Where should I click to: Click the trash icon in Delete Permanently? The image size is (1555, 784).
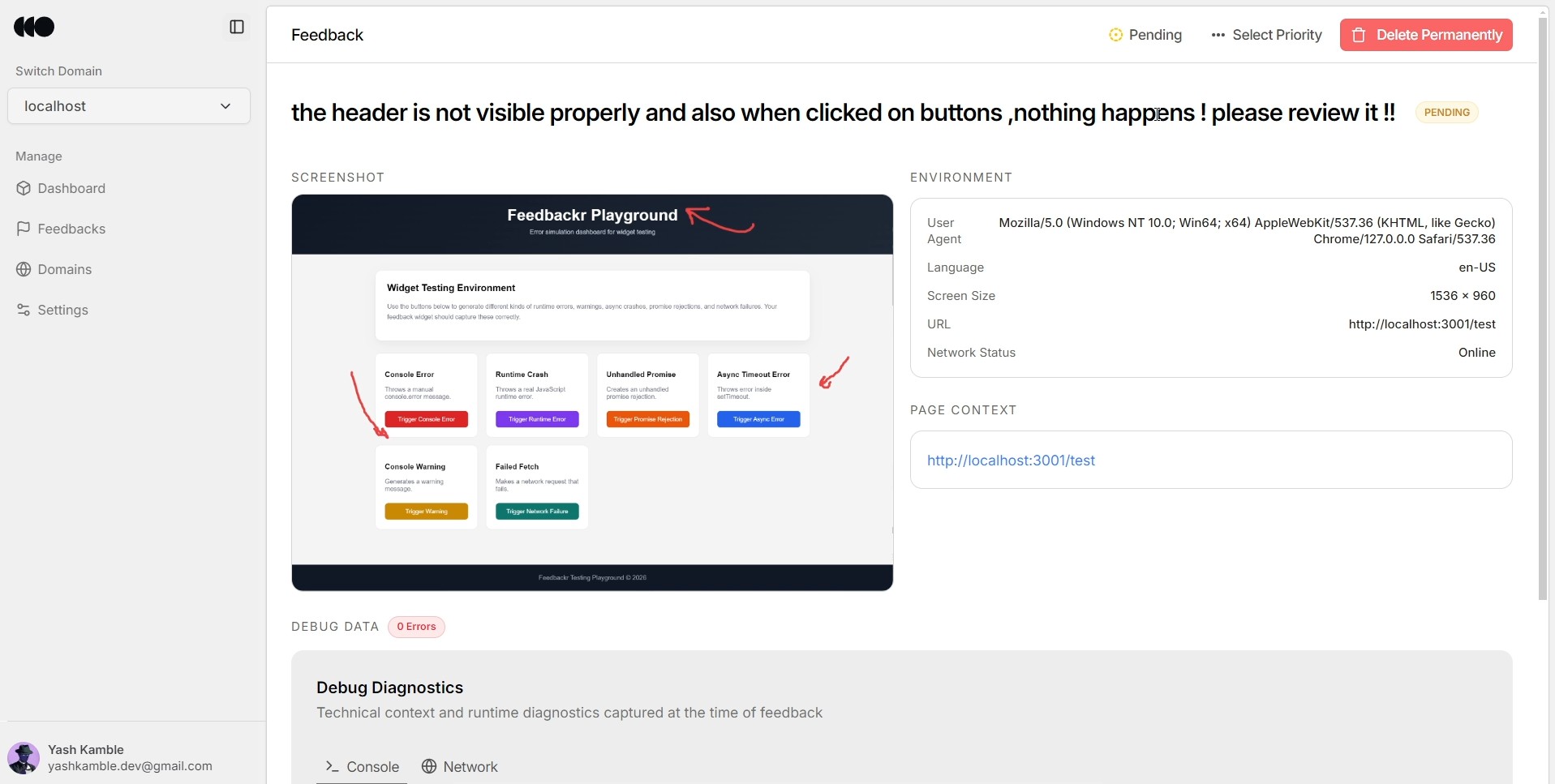pyautogui.click(x=1359, y=35)
